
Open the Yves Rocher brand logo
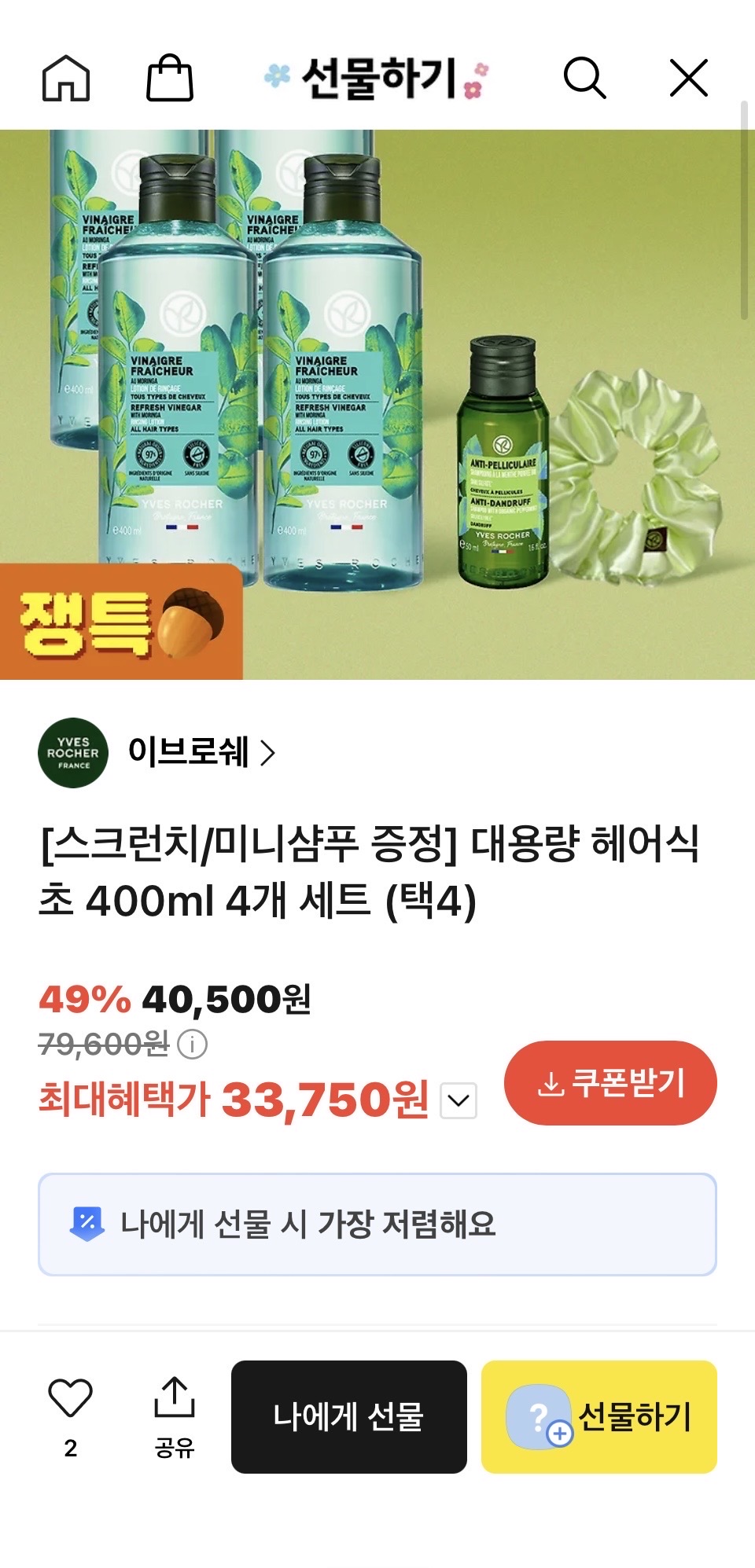click(73, 753)
